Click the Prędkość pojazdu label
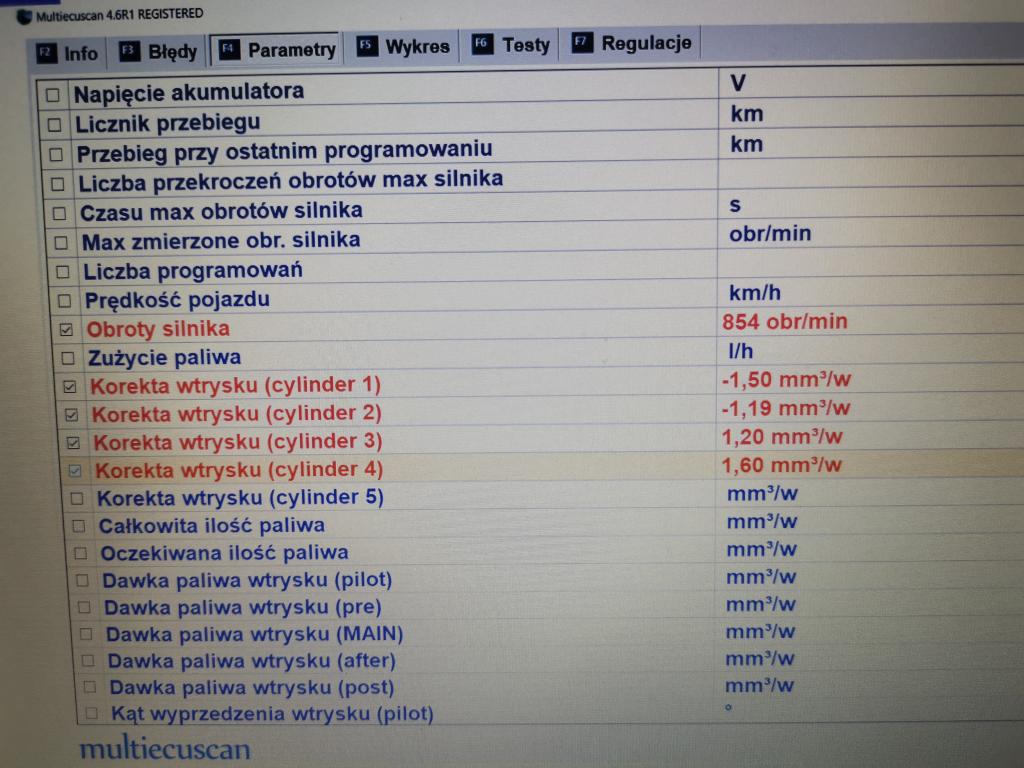Viewport: 1024px width, 768px height. click(x=177, y=300)
